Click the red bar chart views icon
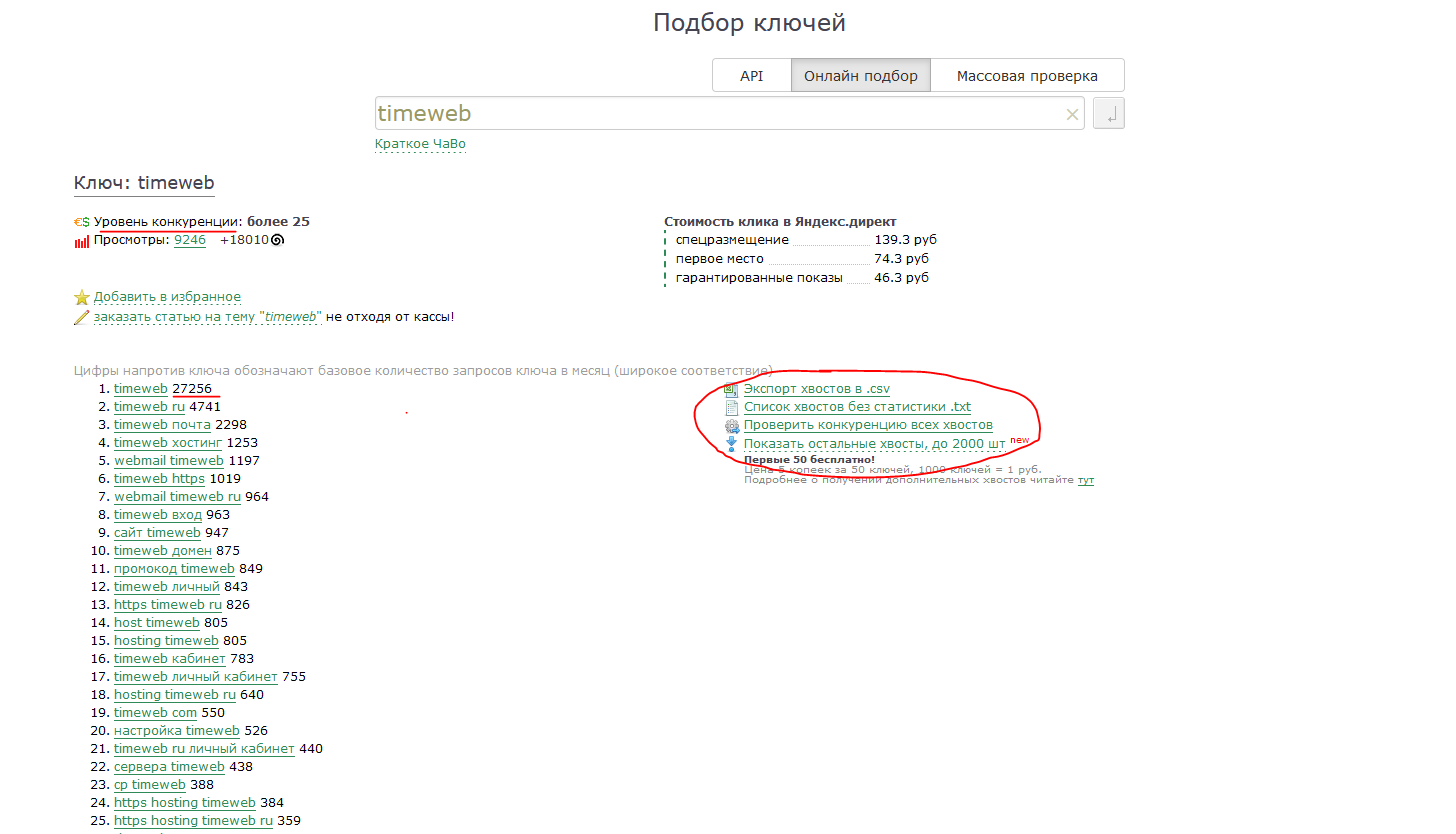1456x834 pixels. [82, 241]
